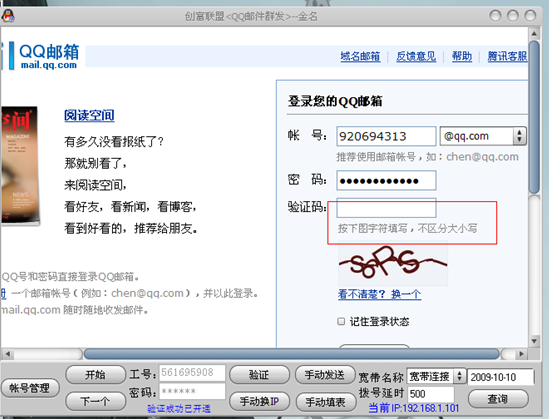Click the horizontal scrollbar left arrow

8,354
